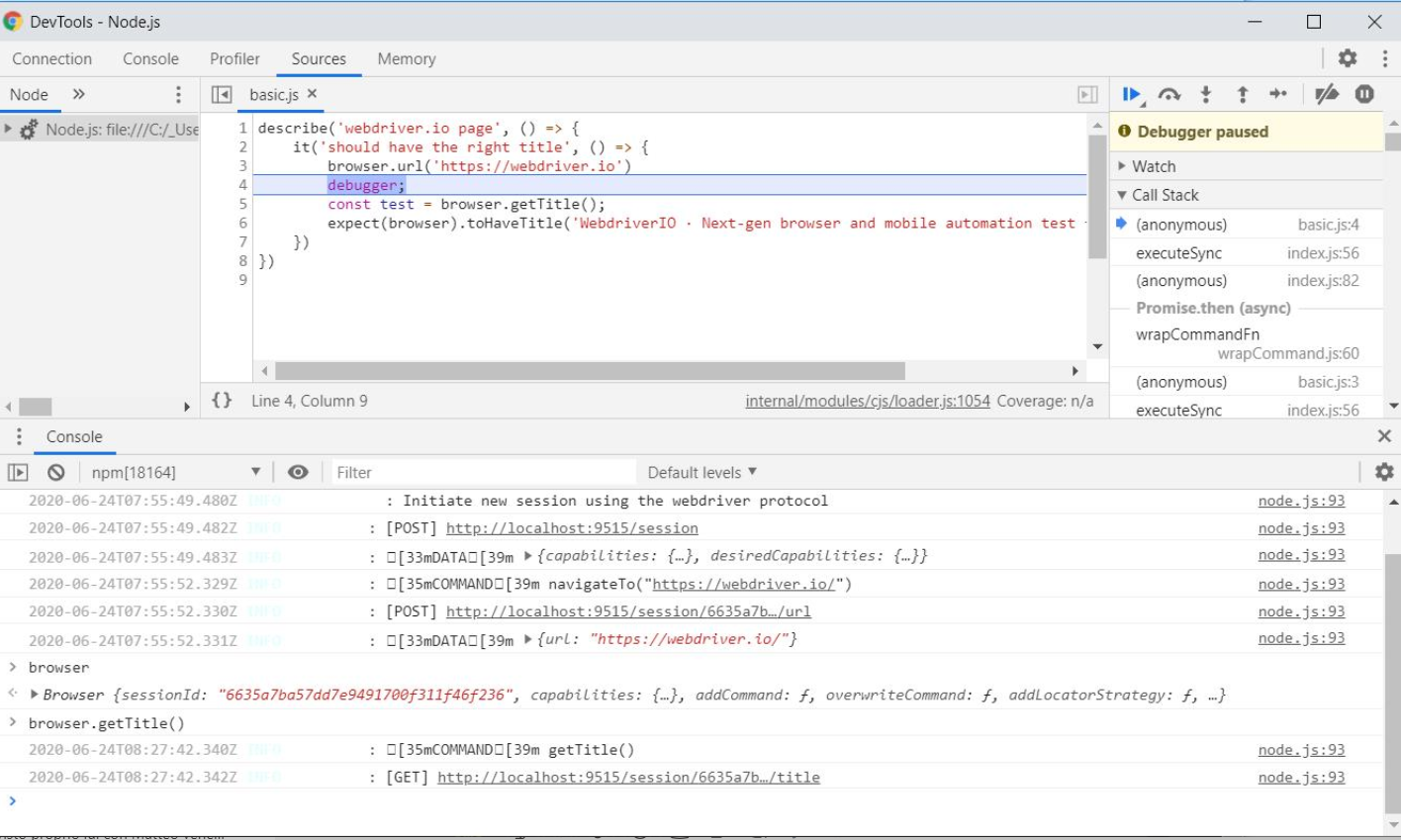This screenshot has width=1401, height=840.
Task: Select wrapCommandFn call stack frame
Action: coord(1247,343)
